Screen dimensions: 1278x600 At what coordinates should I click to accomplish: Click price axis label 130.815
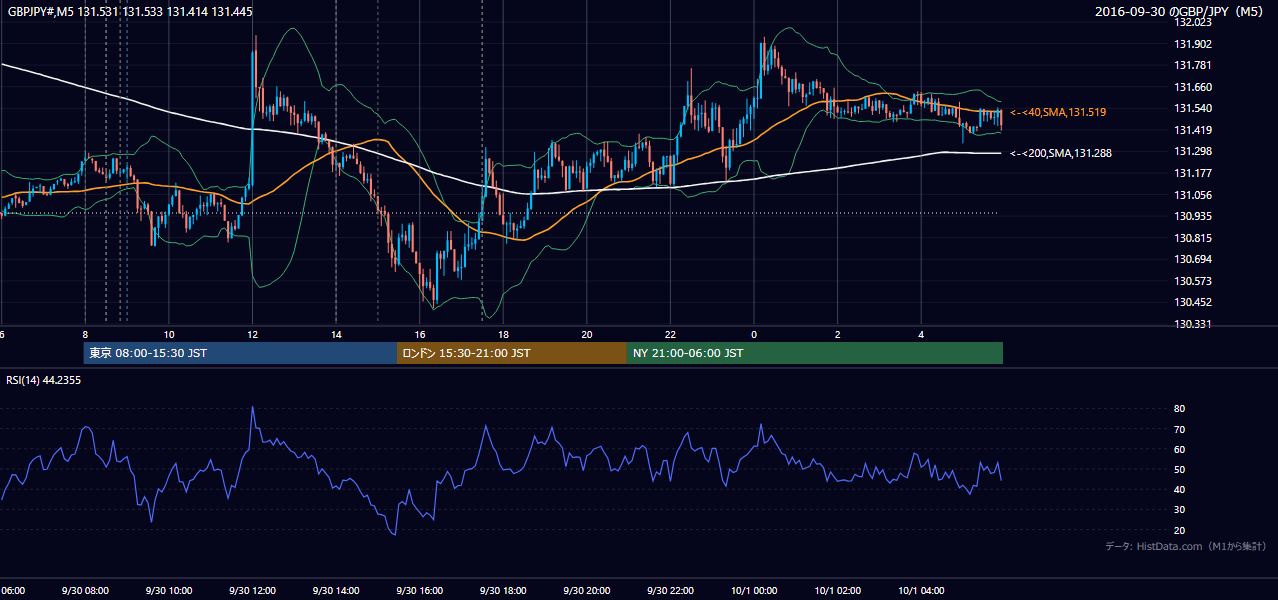pos(1192,238)
